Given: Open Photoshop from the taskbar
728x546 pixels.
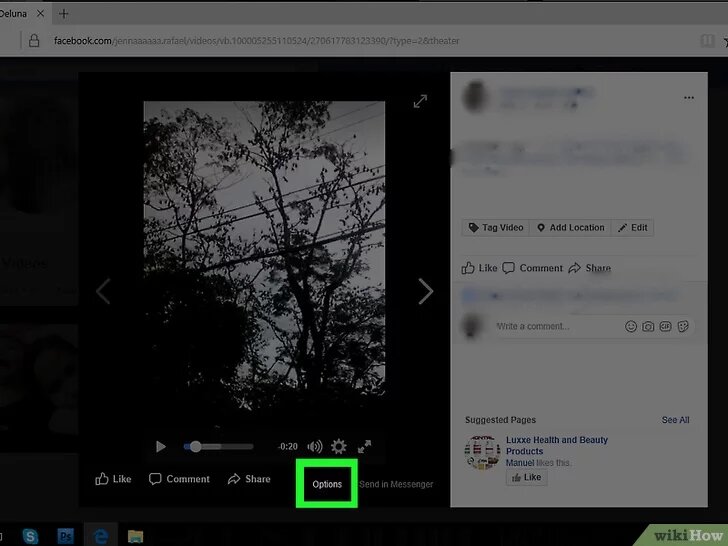Looking at the screenshot, I should pos(65,536).
